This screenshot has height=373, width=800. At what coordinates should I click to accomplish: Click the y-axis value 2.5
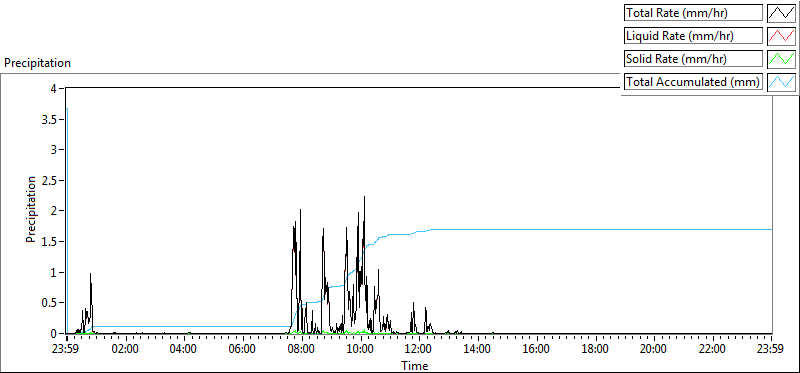coord(48,181)
